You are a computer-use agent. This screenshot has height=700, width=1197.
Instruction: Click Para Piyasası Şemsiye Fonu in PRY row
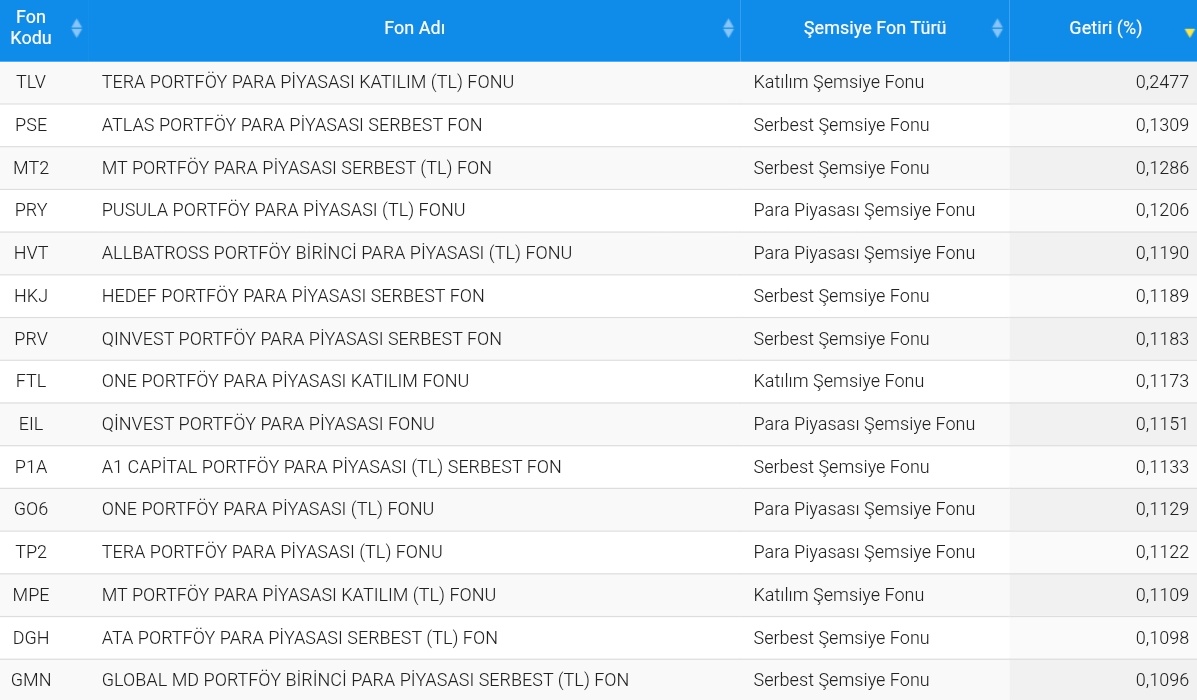pos(864,210)
